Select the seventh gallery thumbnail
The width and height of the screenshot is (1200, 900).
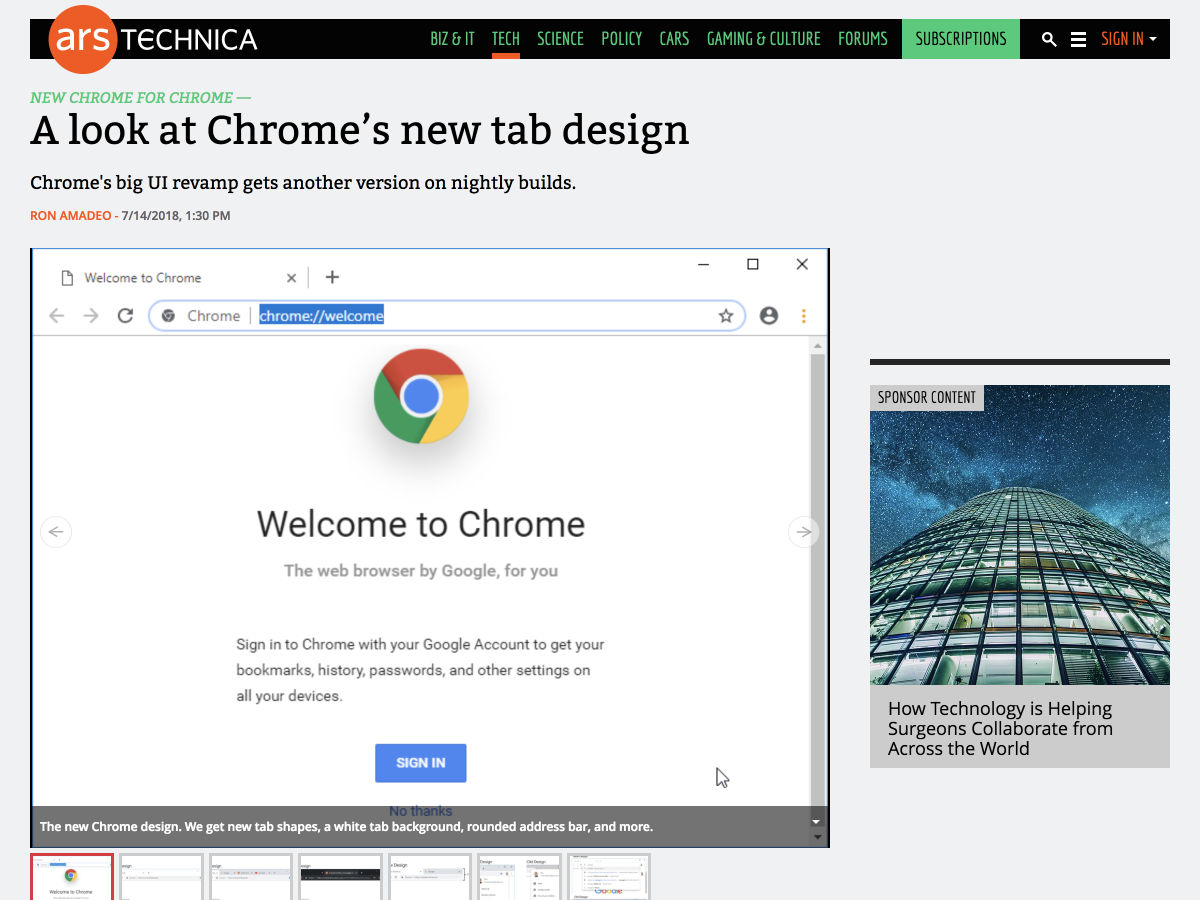[609, 877]
